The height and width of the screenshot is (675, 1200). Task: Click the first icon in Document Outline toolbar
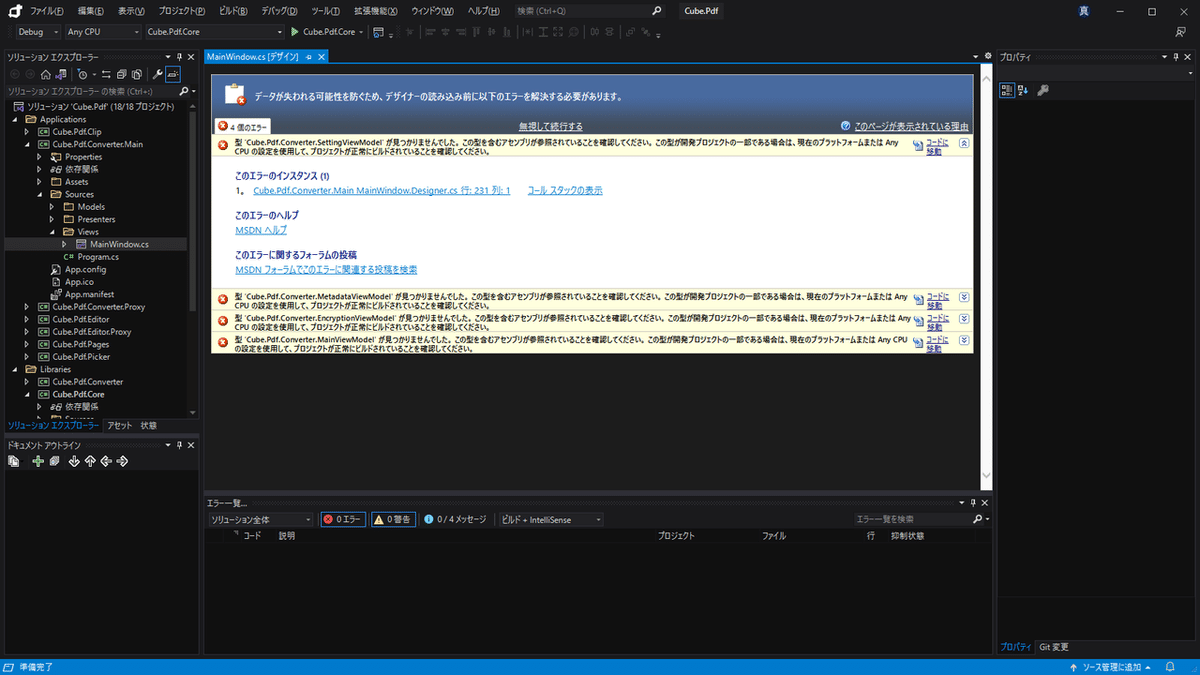(14, 461)
